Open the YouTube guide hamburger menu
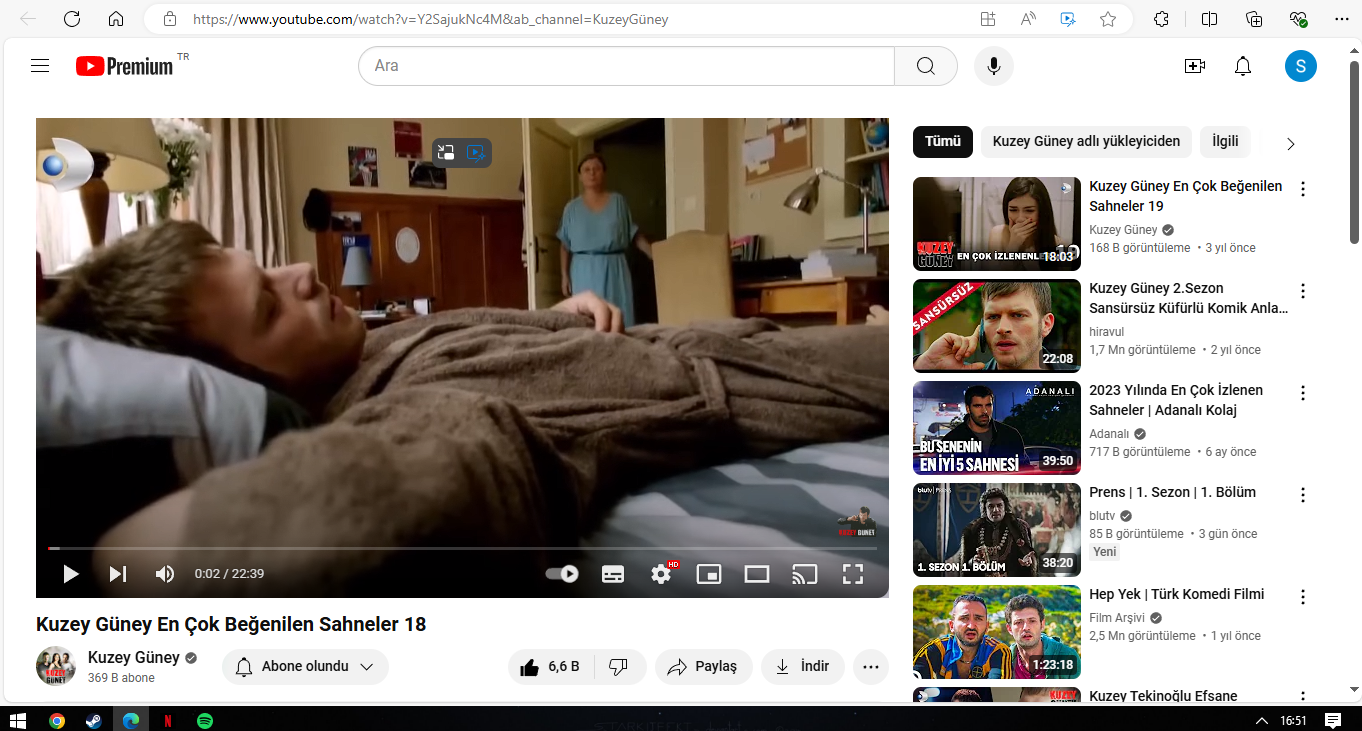 point(40,66)
